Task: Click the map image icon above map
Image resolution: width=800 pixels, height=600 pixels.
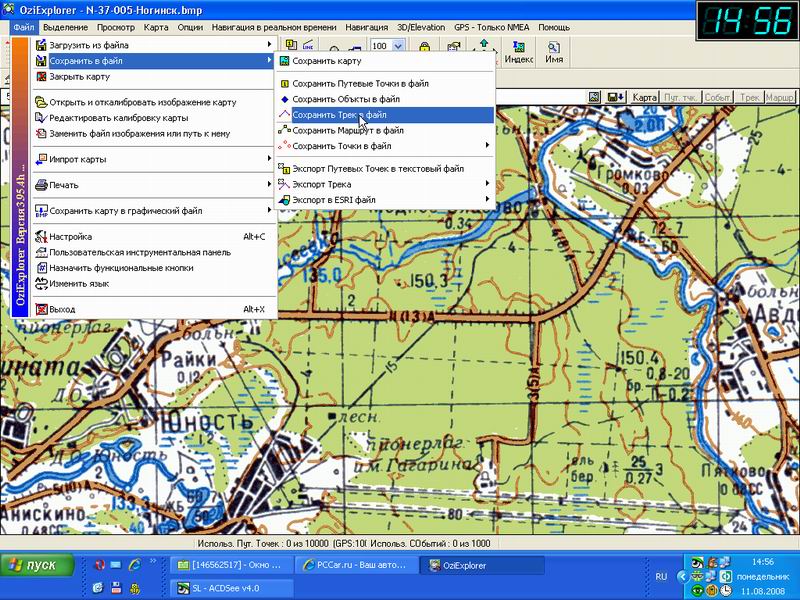Action: coord(594,97)
